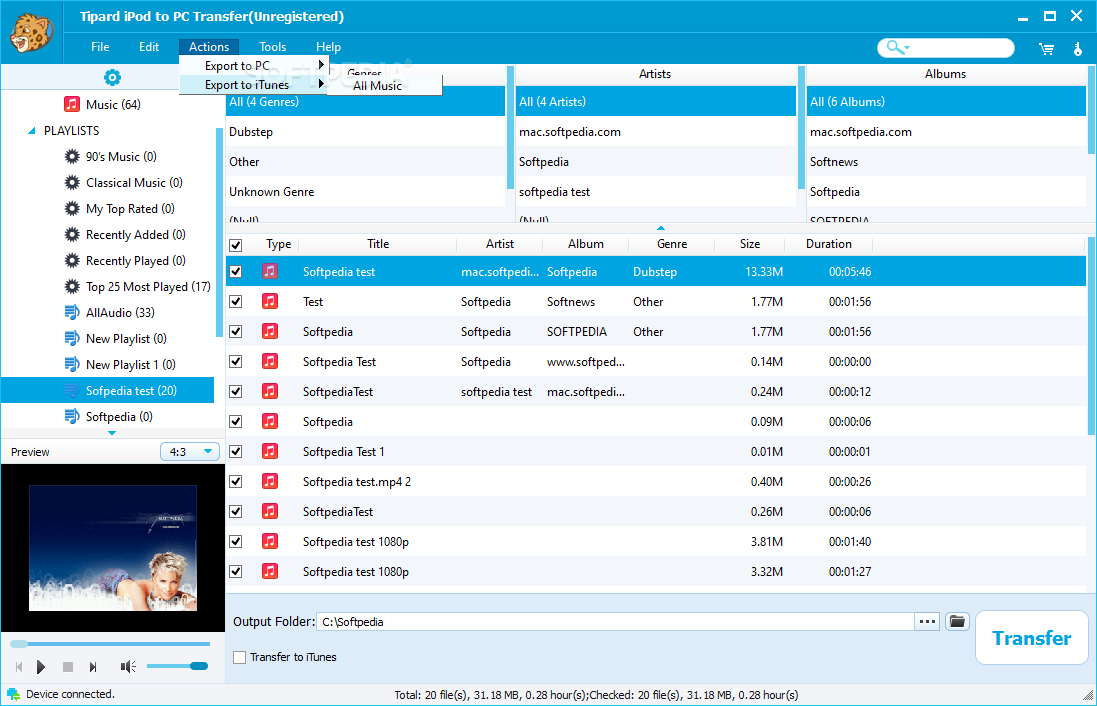Uncheck the Softpedia test Dubstep row checkbox
The height and width of the screenshot is (706, 1097).
(x=236, y=271)
